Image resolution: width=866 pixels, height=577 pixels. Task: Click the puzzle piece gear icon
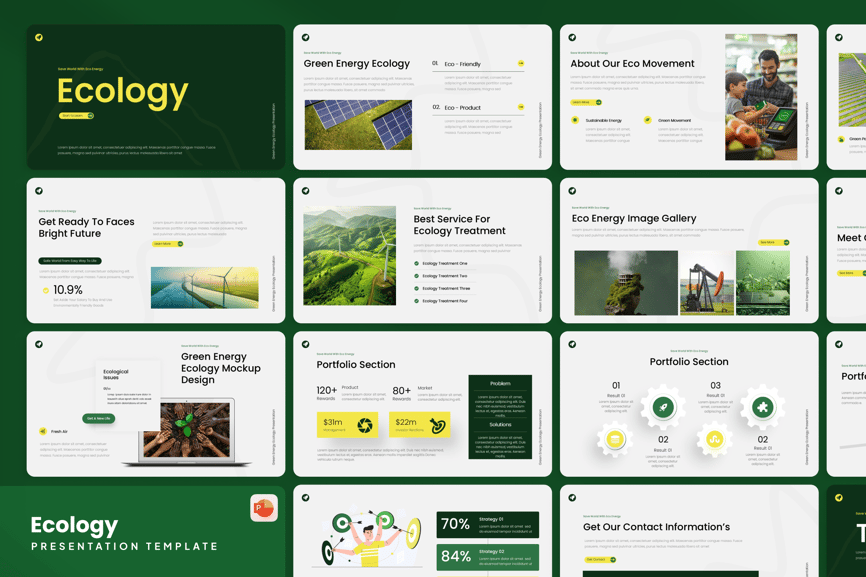(x=762, y=407)
